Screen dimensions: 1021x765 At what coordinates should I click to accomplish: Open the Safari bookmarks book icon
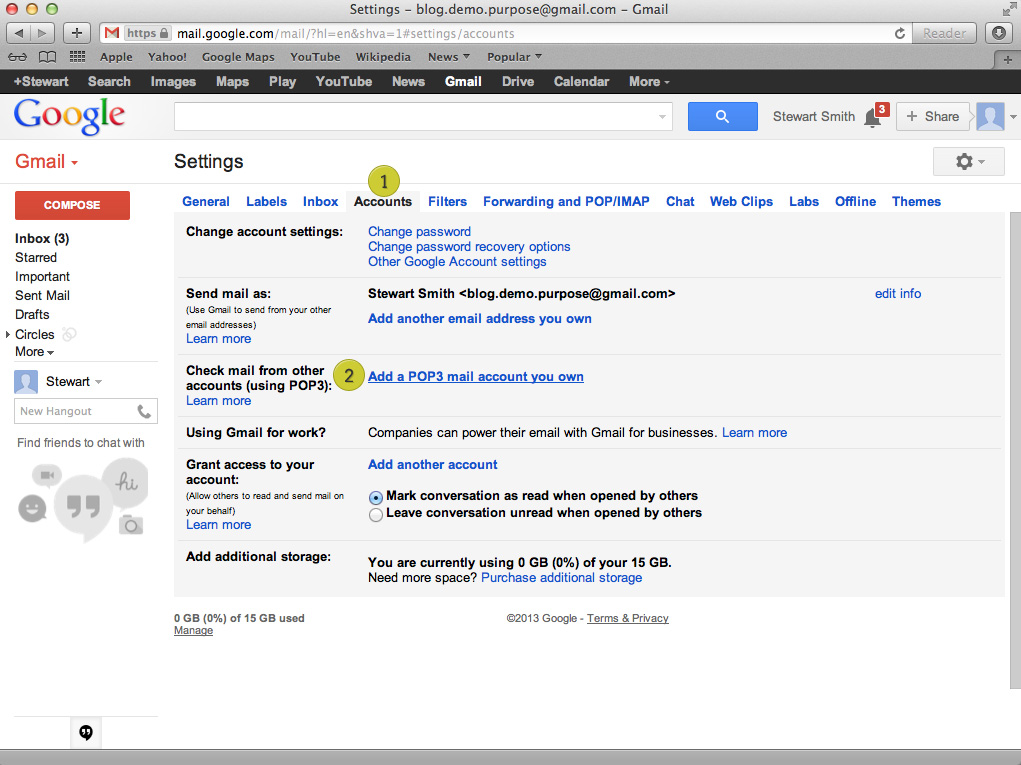(47, 57)
